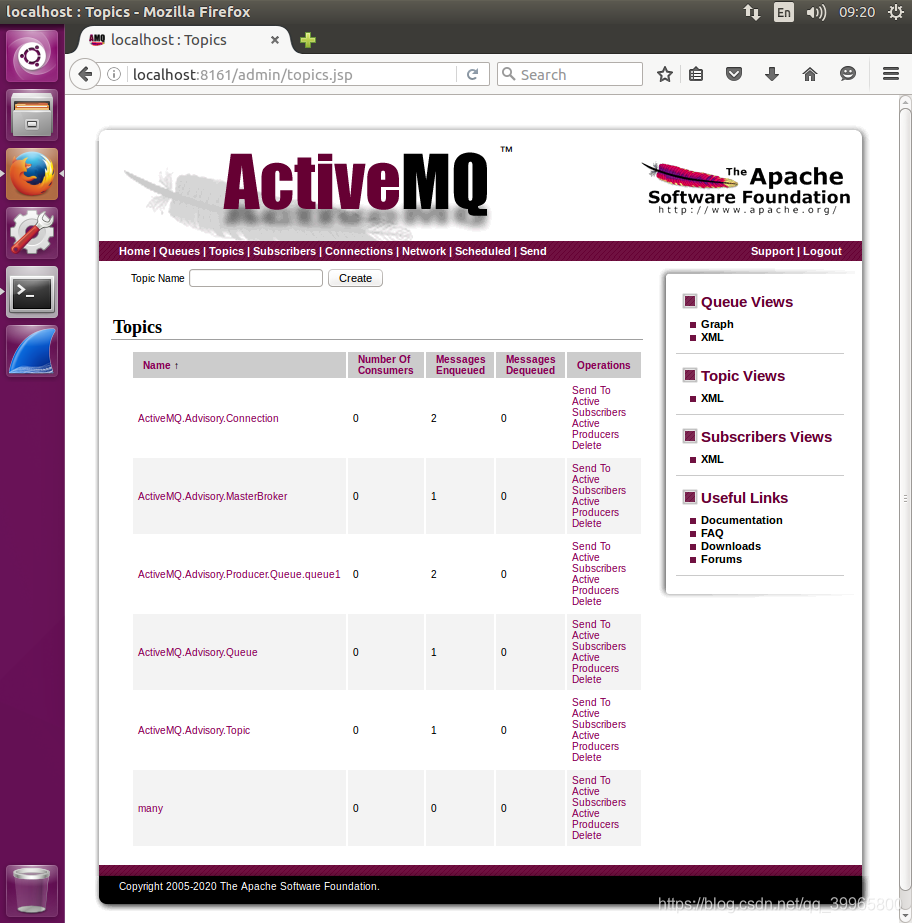
Task: Open Graph under Queue Views
Action: pos(717,324)
